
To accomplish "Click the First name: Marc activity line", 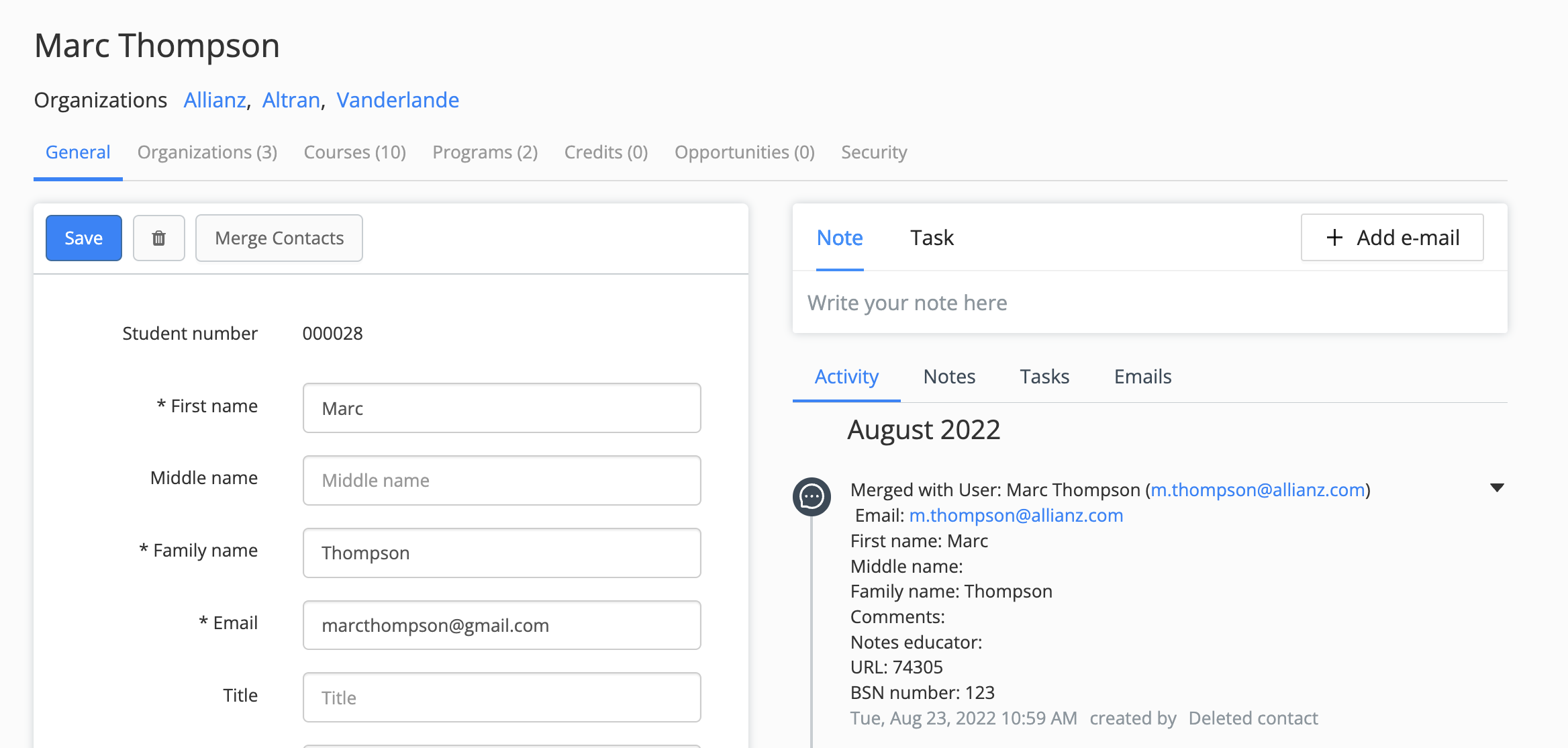I will pos(919,541).
